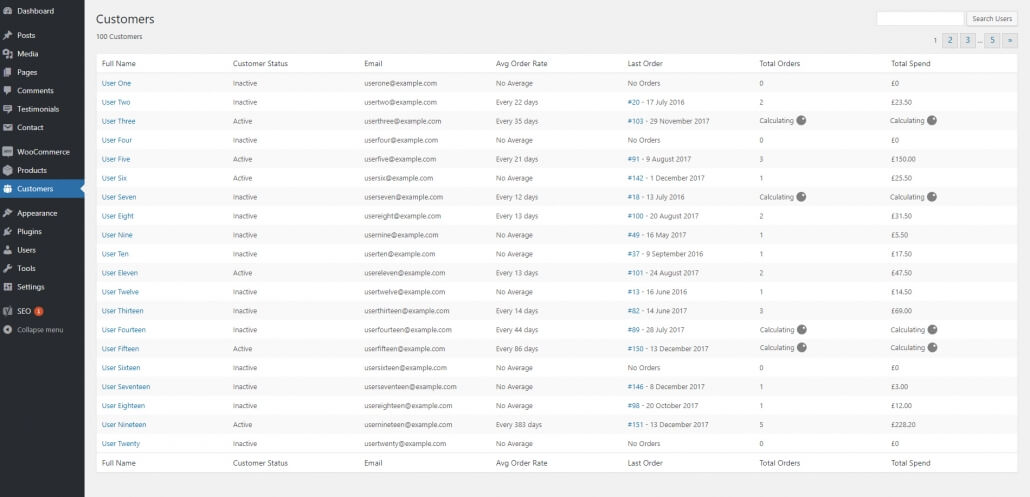Click the calculating spinner for User Seven orders
Image resolution: width=1030 pixels, height=497 pixels.
pos(801,197)
